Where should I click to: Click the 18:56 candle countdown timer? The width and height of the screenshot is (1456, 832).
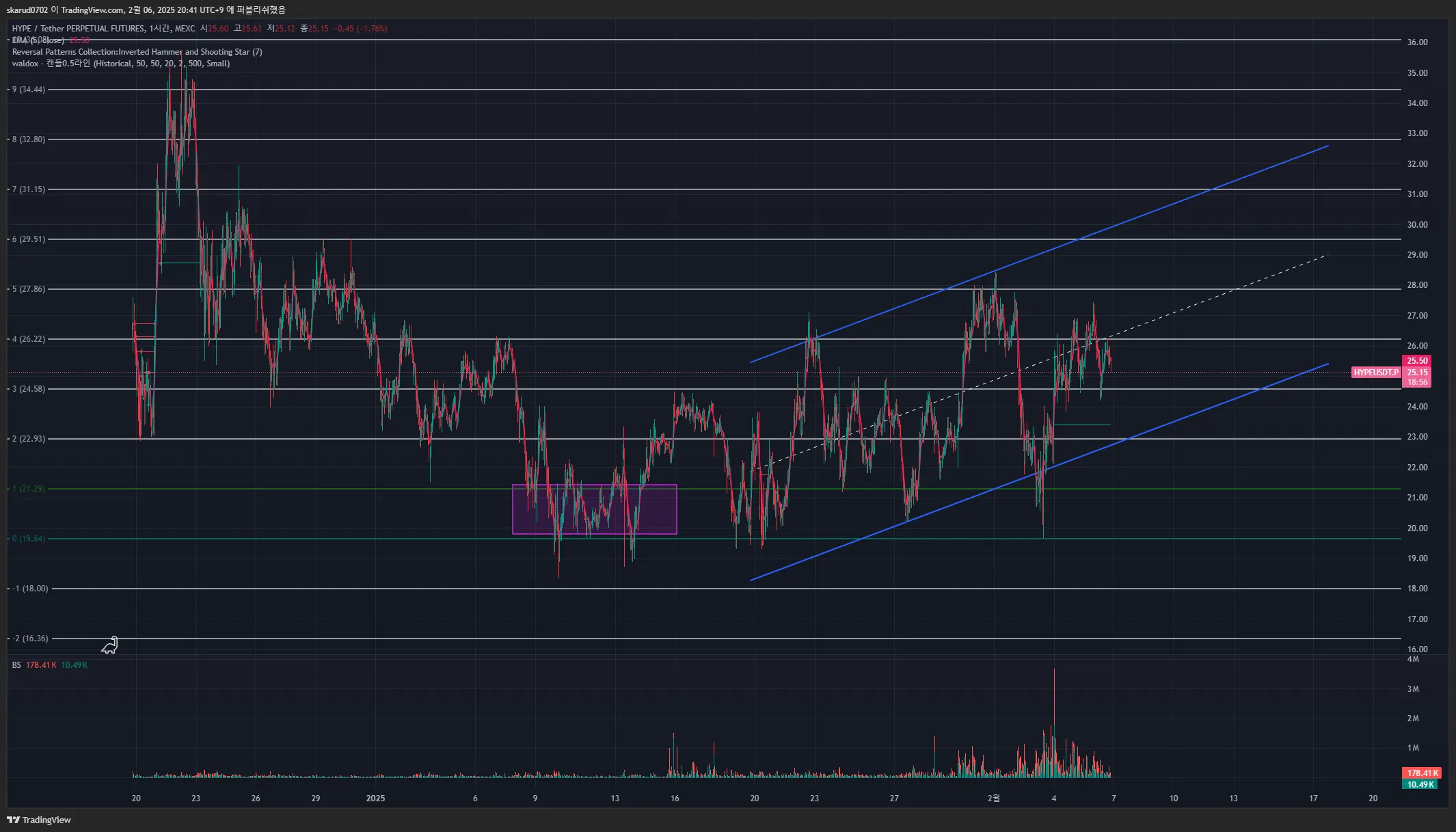click(1417, 382)
